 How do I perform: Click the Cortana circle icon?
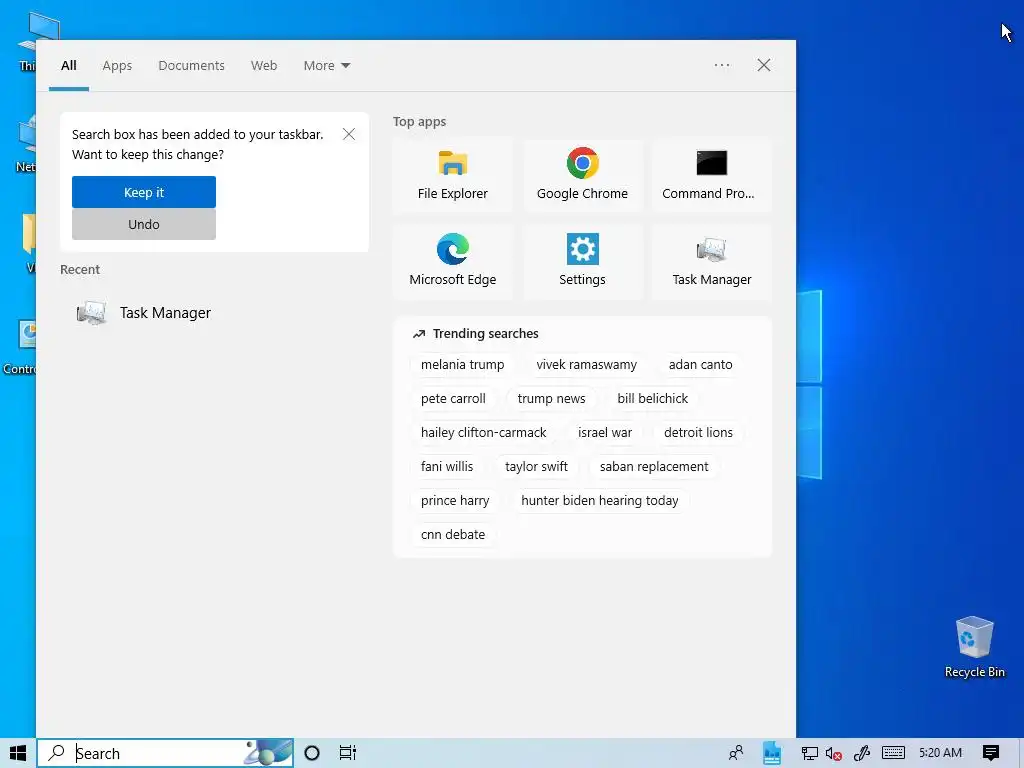pyautogui.click(x=312, y=753)
